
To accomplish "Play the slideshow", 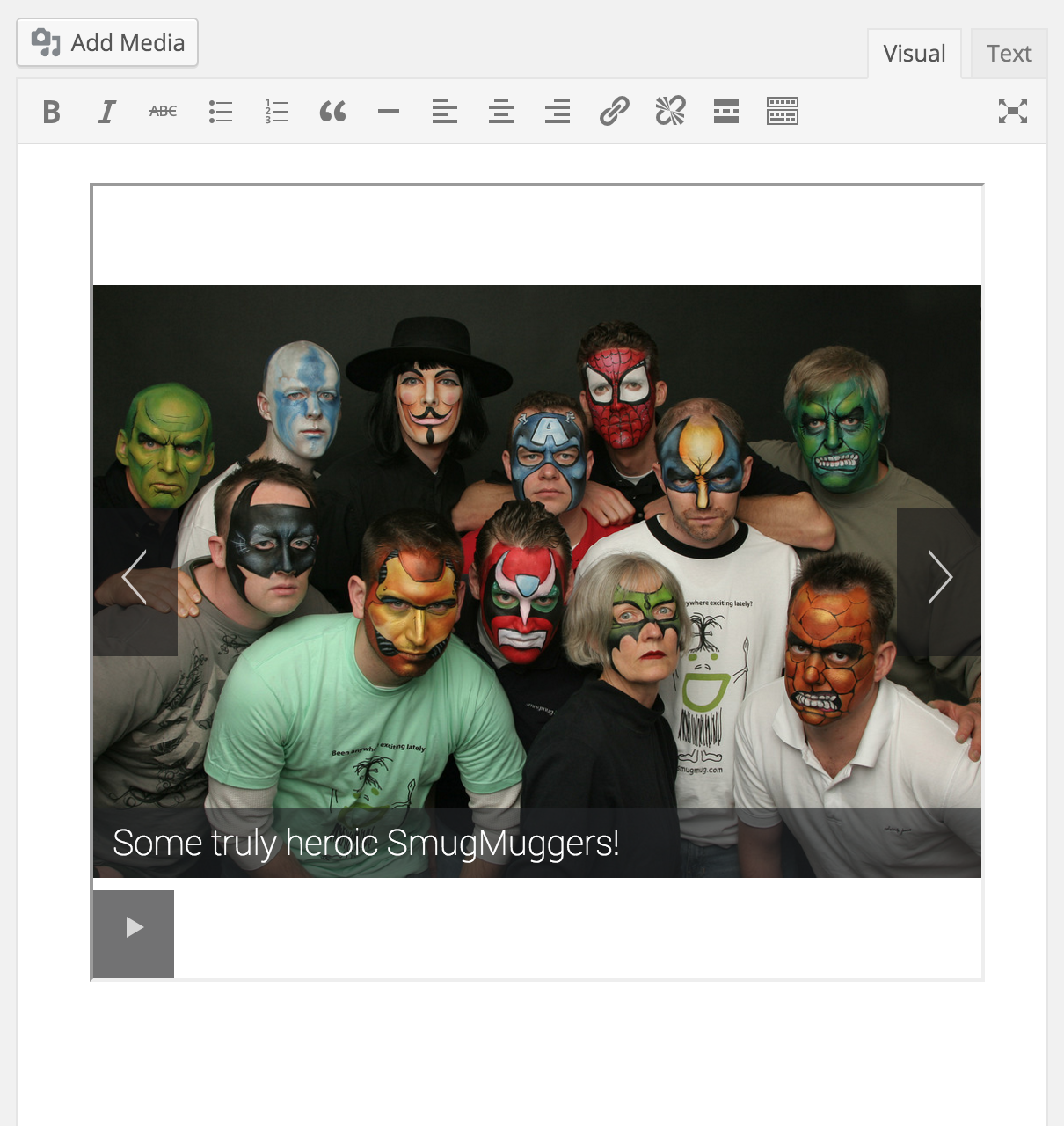I will click(x=134, y=933).
